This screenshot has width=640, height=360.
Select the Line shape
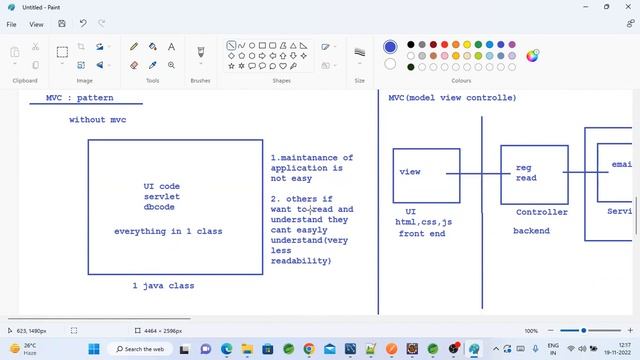point(231,45)
